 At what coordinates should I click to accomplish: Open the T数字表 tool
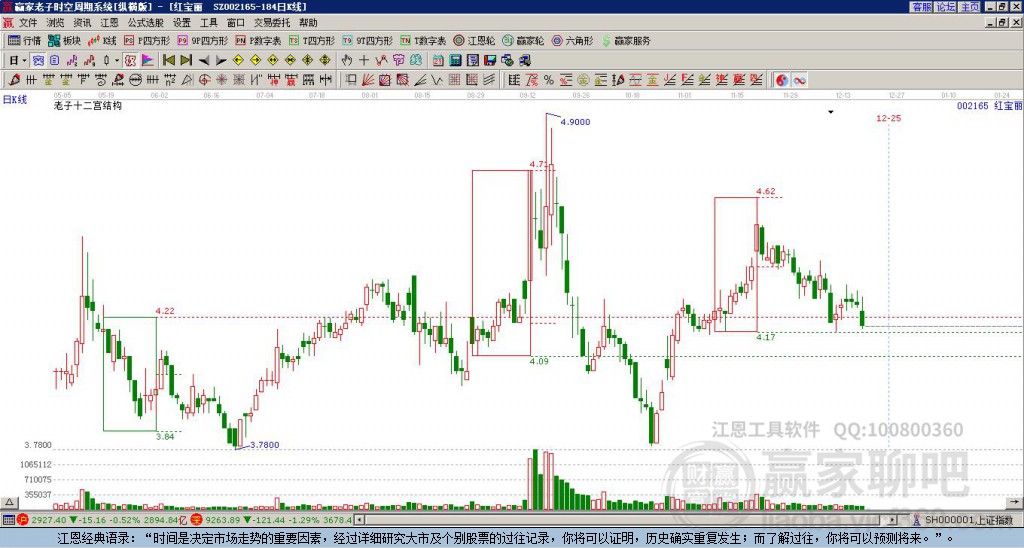point(423,40)
